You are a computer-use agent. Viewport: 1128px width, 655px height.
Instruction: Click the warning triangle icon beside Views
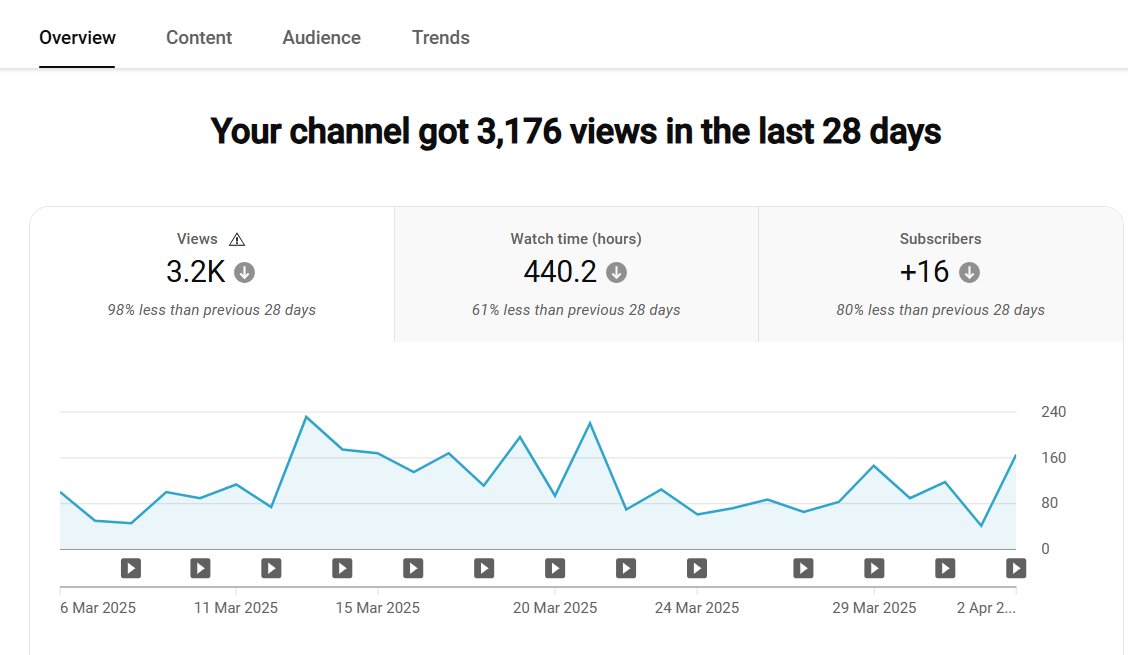[x=237, y=240]
